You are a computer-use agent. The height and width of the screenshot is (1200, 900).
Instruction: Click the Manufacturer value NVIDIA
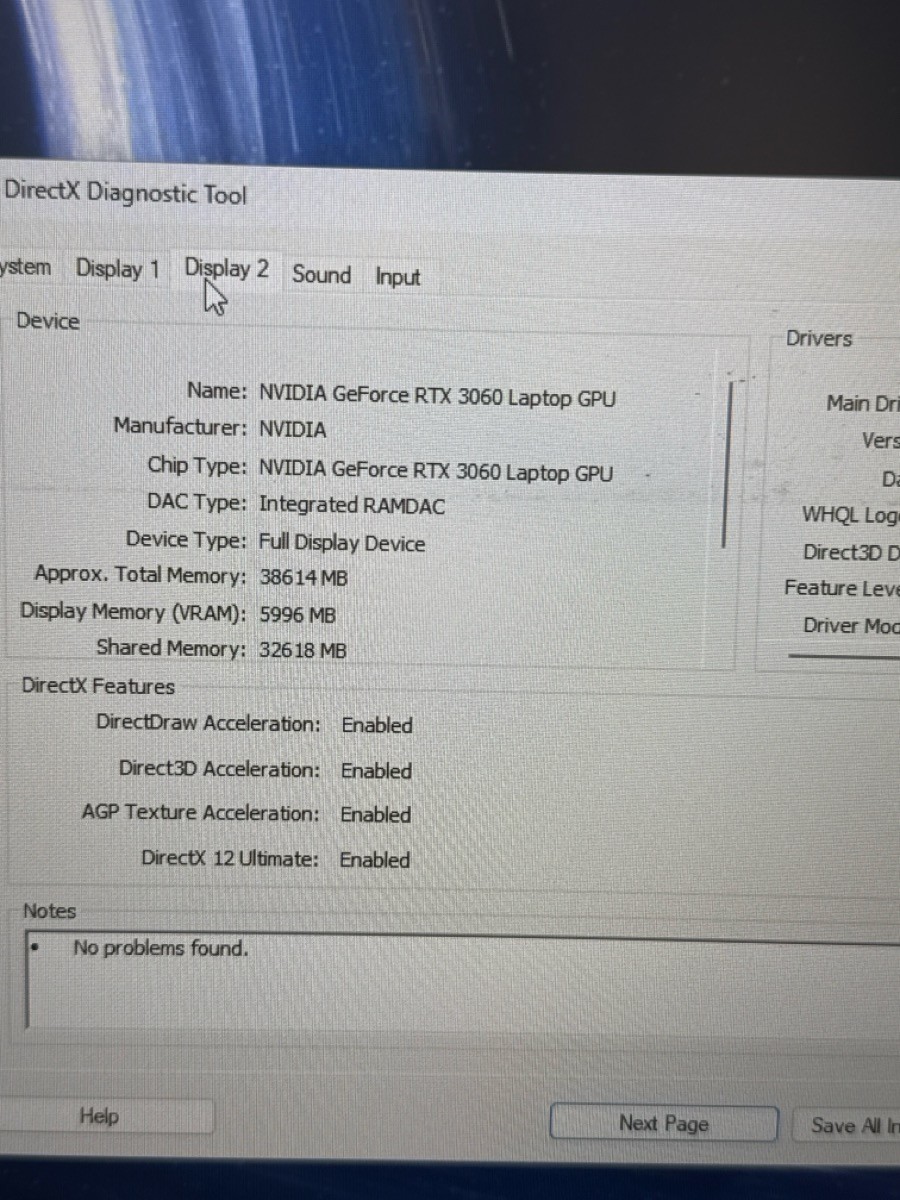coord(292,430)
